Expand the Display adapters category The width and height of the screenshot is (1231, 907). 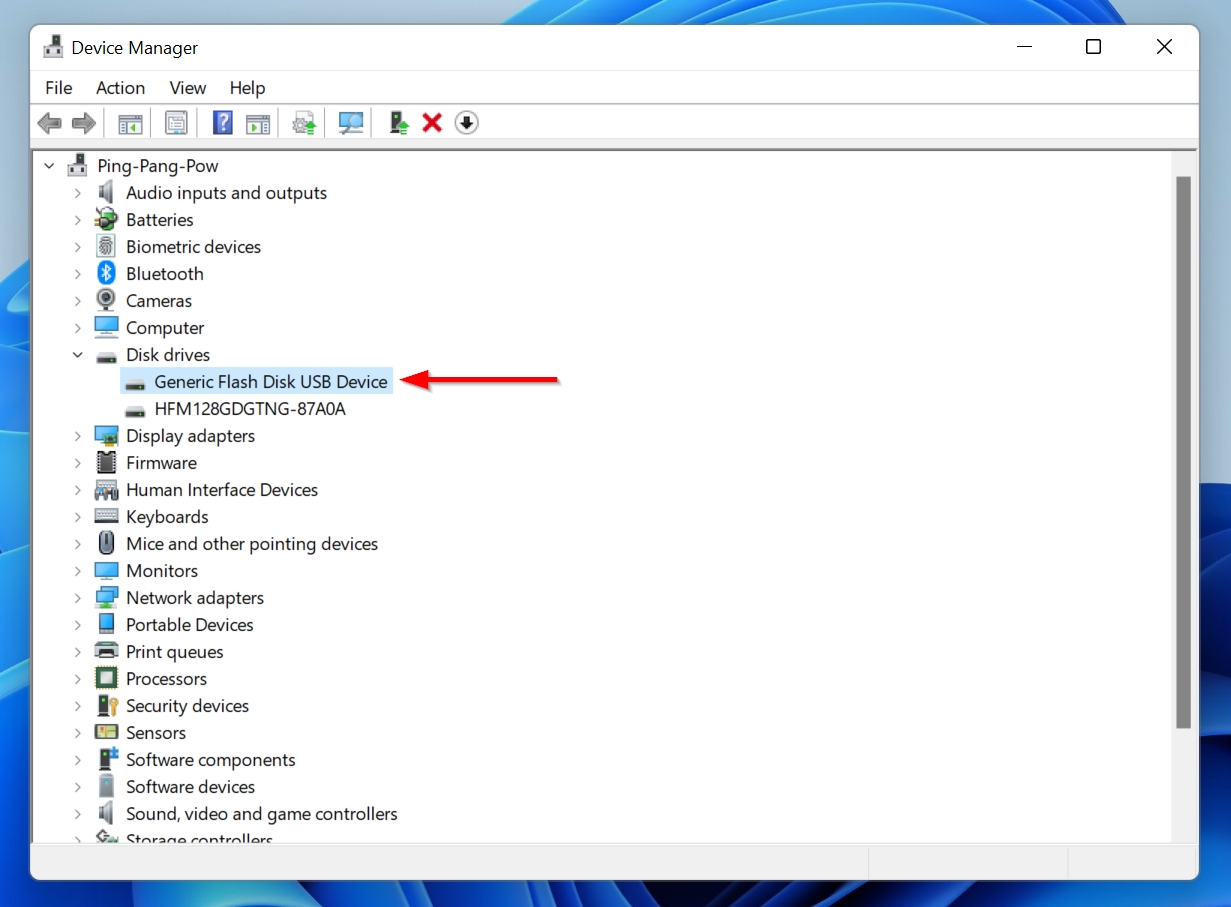coord(78,436)
